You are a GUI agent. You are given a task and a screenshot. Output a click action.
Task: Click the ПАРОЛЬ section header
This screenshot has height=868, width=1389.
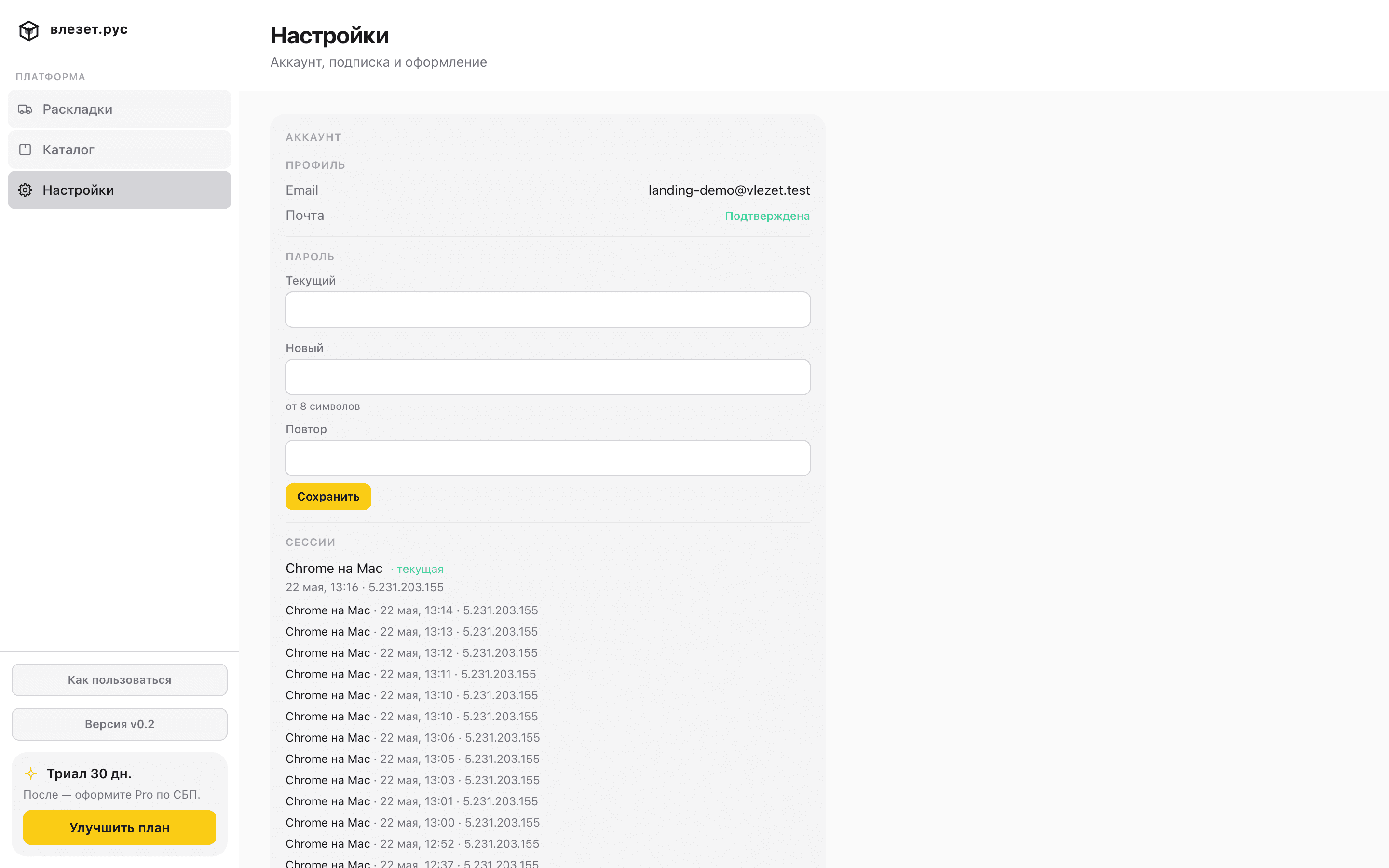tap(310, 257)
